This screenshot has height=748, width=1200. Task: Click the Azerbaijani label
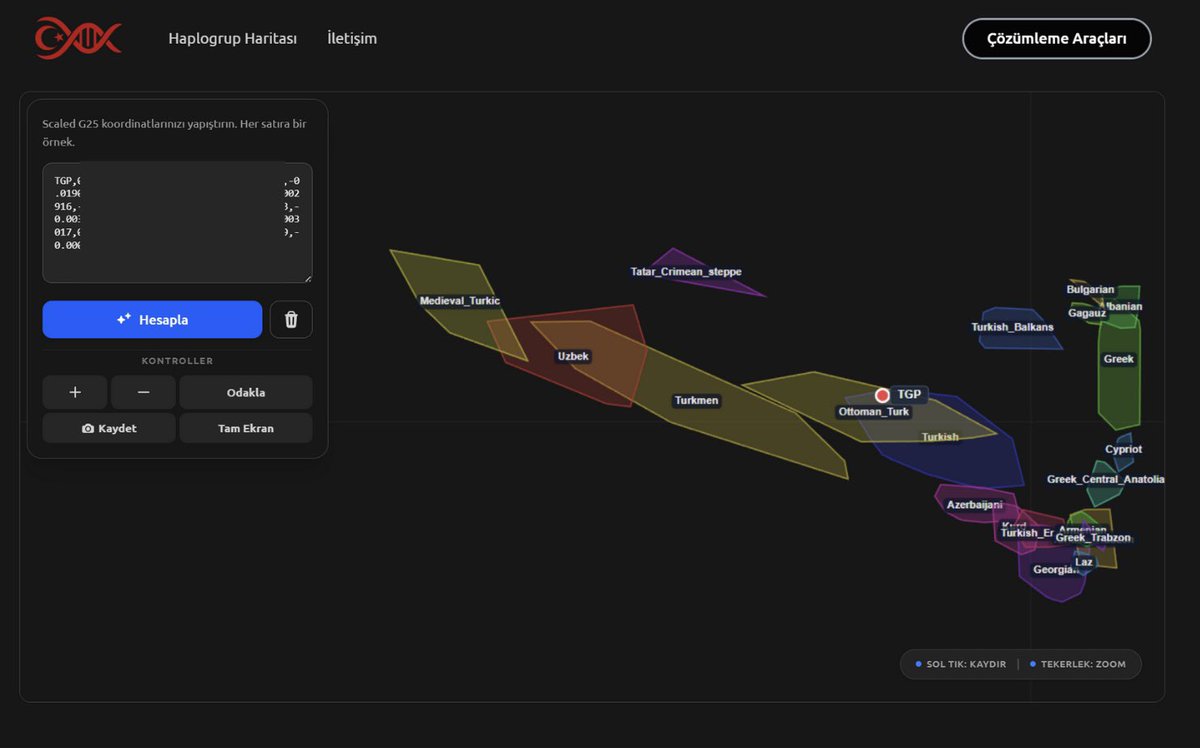point(974,505)
